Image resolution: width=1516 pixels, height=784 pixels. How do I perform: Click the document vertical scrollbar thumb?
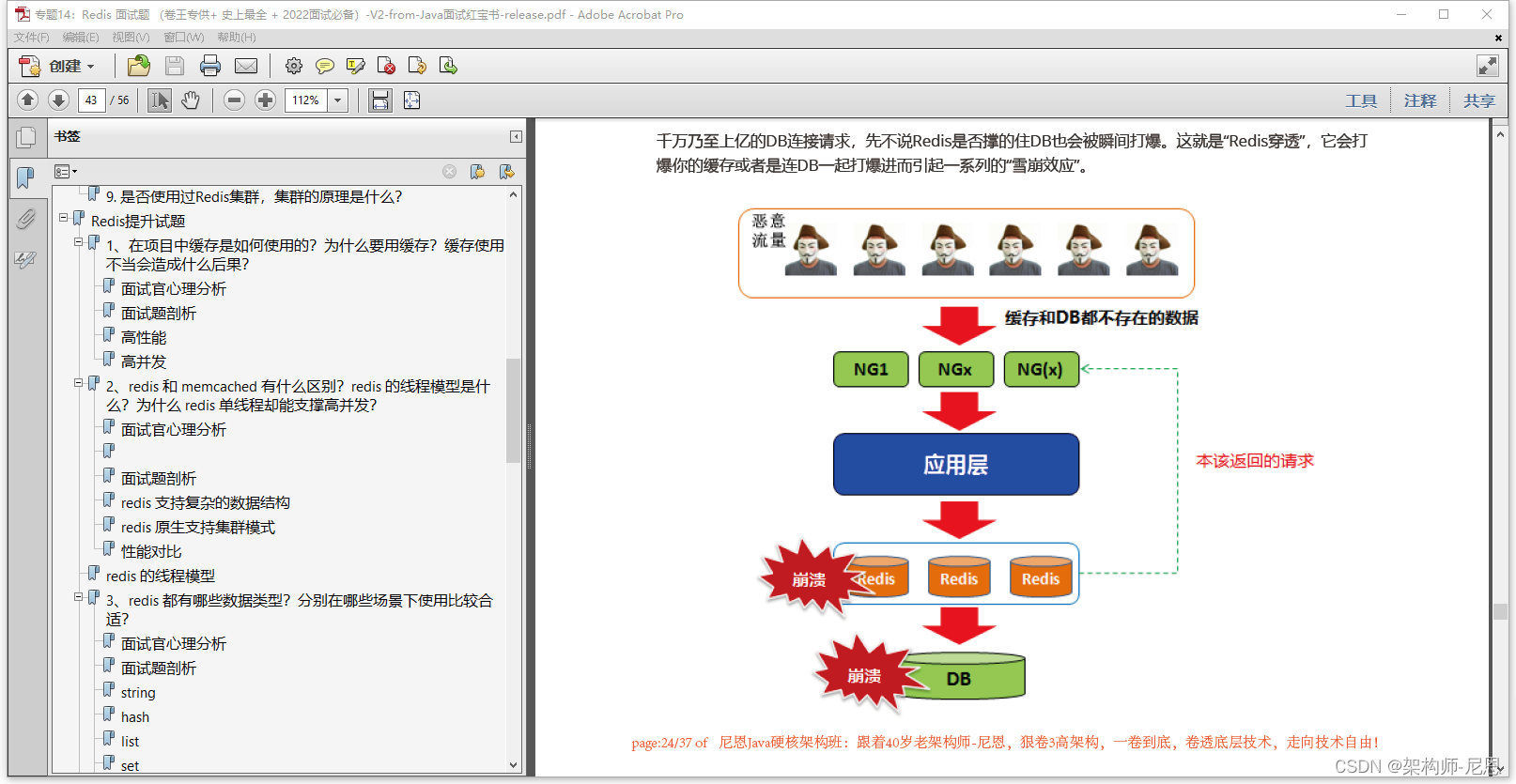(1500, 610)
